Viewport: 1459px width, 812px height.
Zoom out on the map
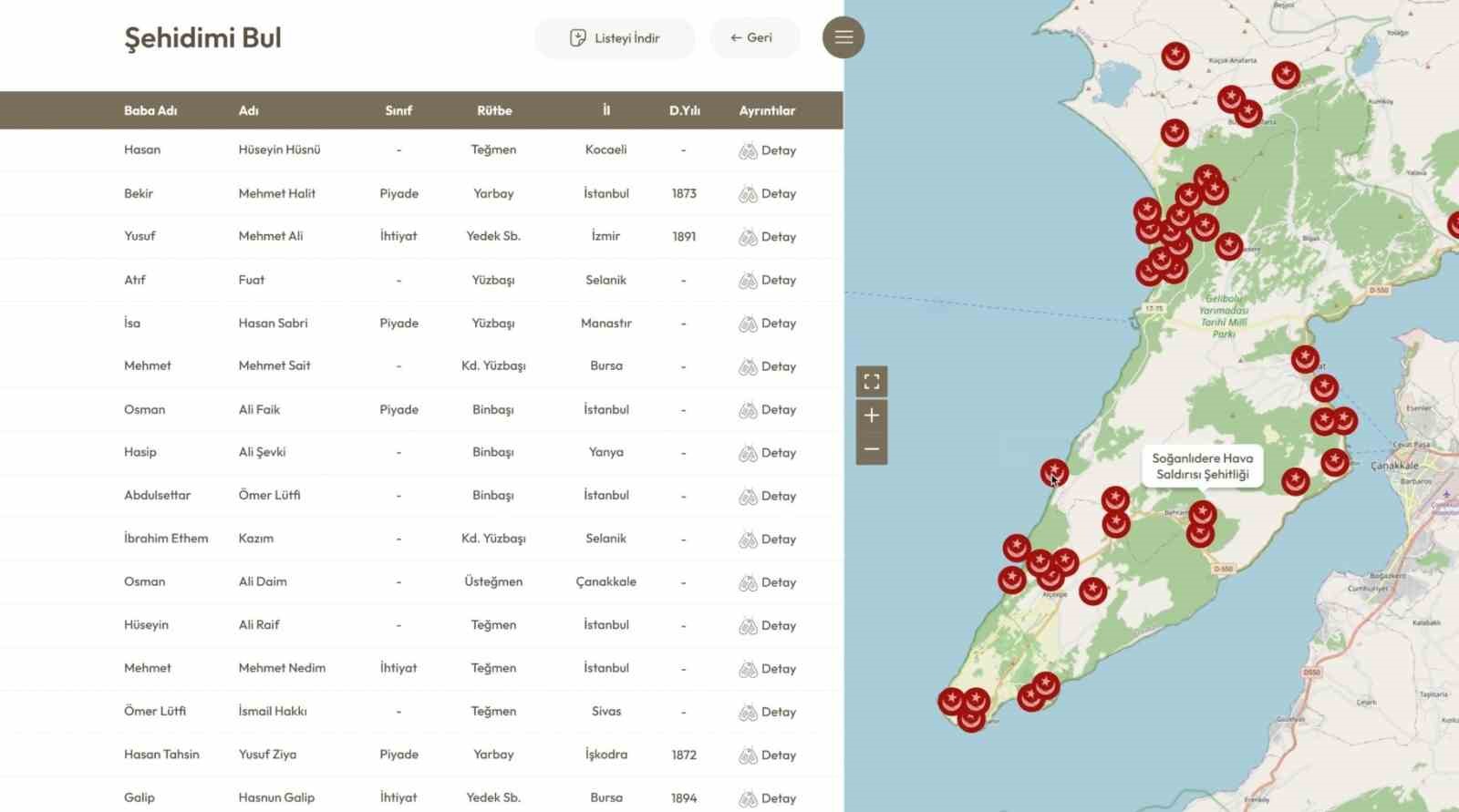(872, 449)
